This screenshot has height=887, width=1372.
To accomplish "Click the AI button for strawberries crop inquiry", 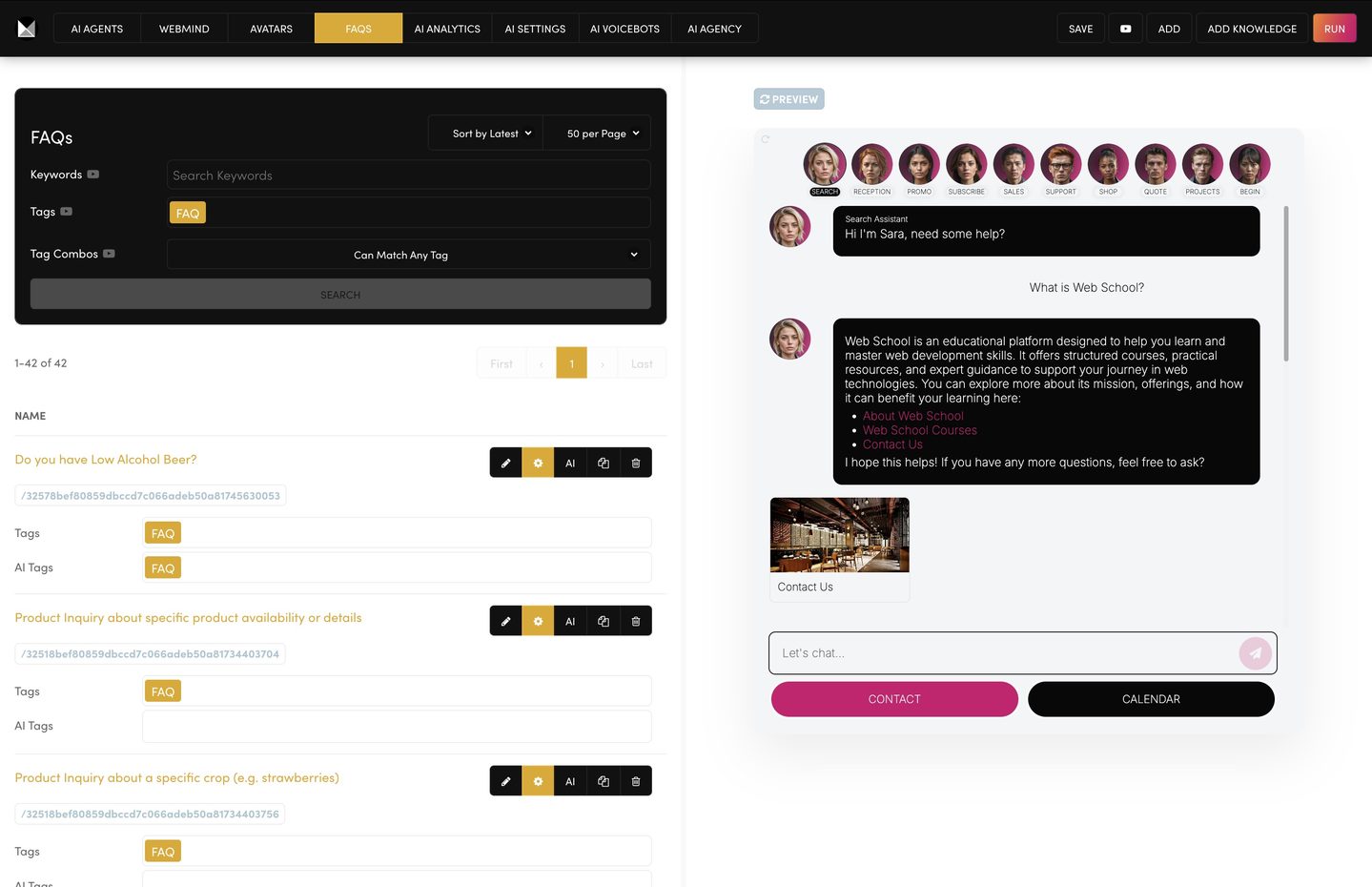I will [x=570, y=781].
